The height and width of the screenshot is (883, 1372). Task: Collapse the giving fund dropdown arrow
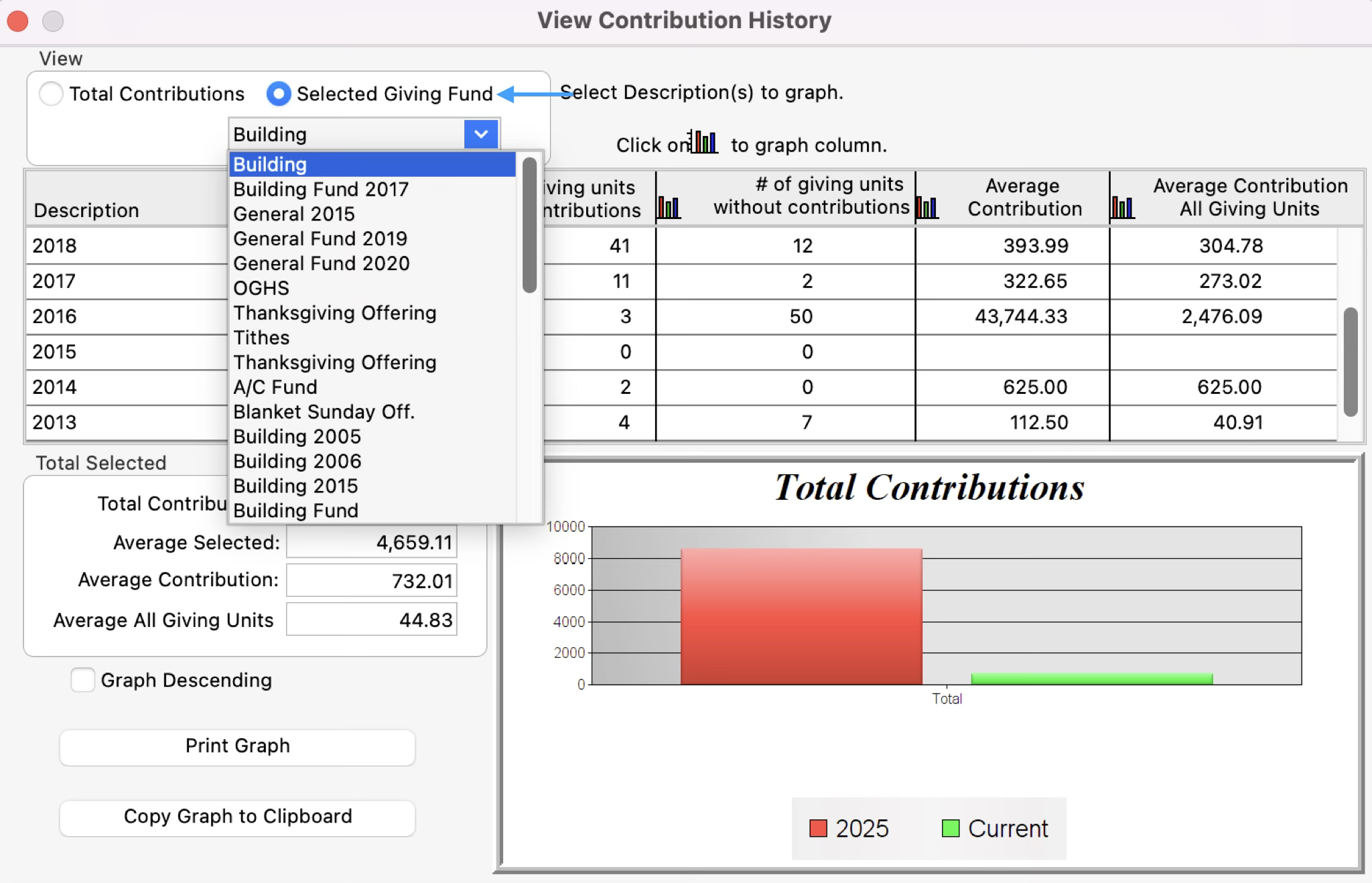click(x=481, y=134)
